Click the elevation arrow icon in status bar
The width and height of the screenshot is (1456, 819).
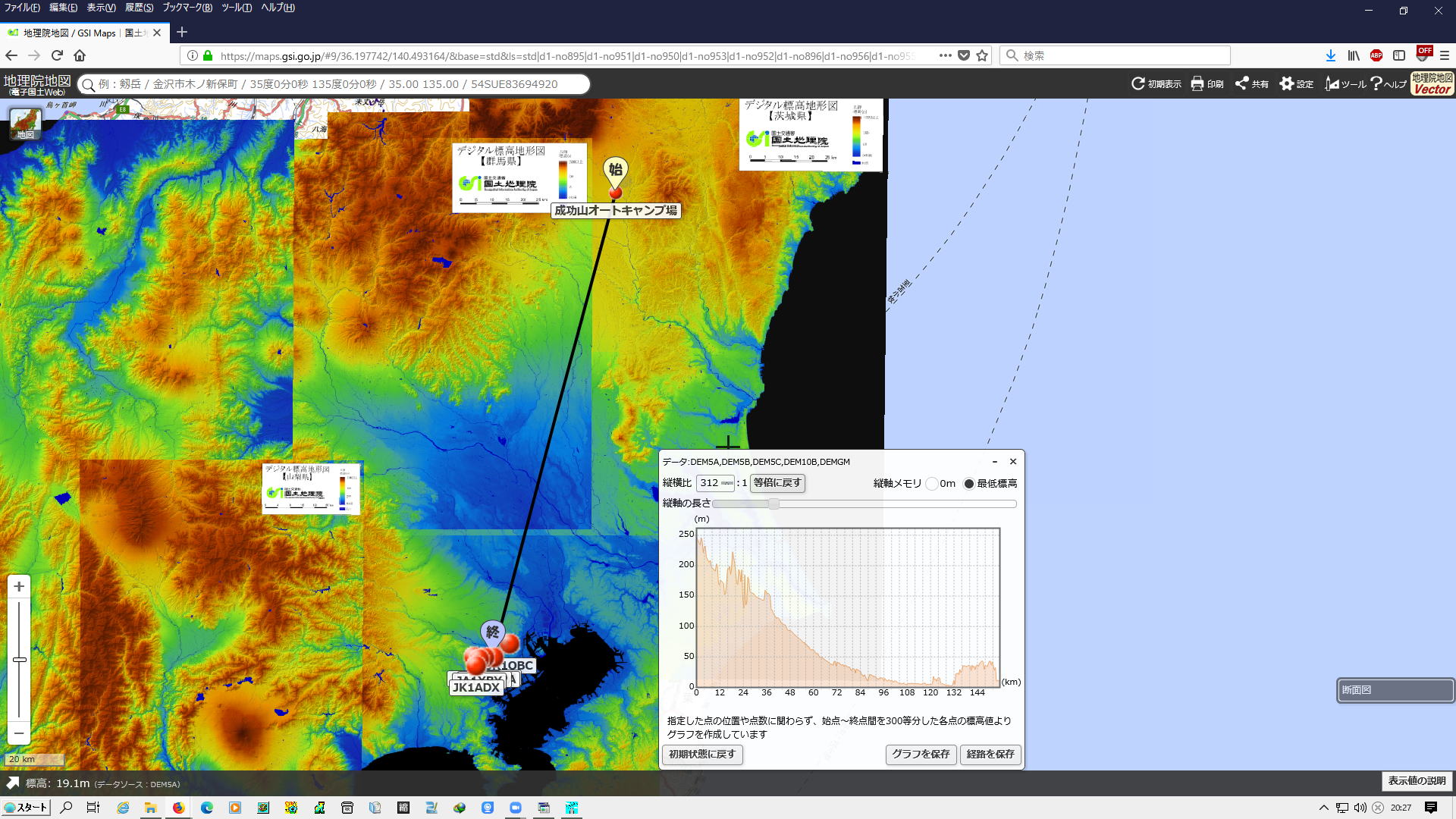coord(12,783)
